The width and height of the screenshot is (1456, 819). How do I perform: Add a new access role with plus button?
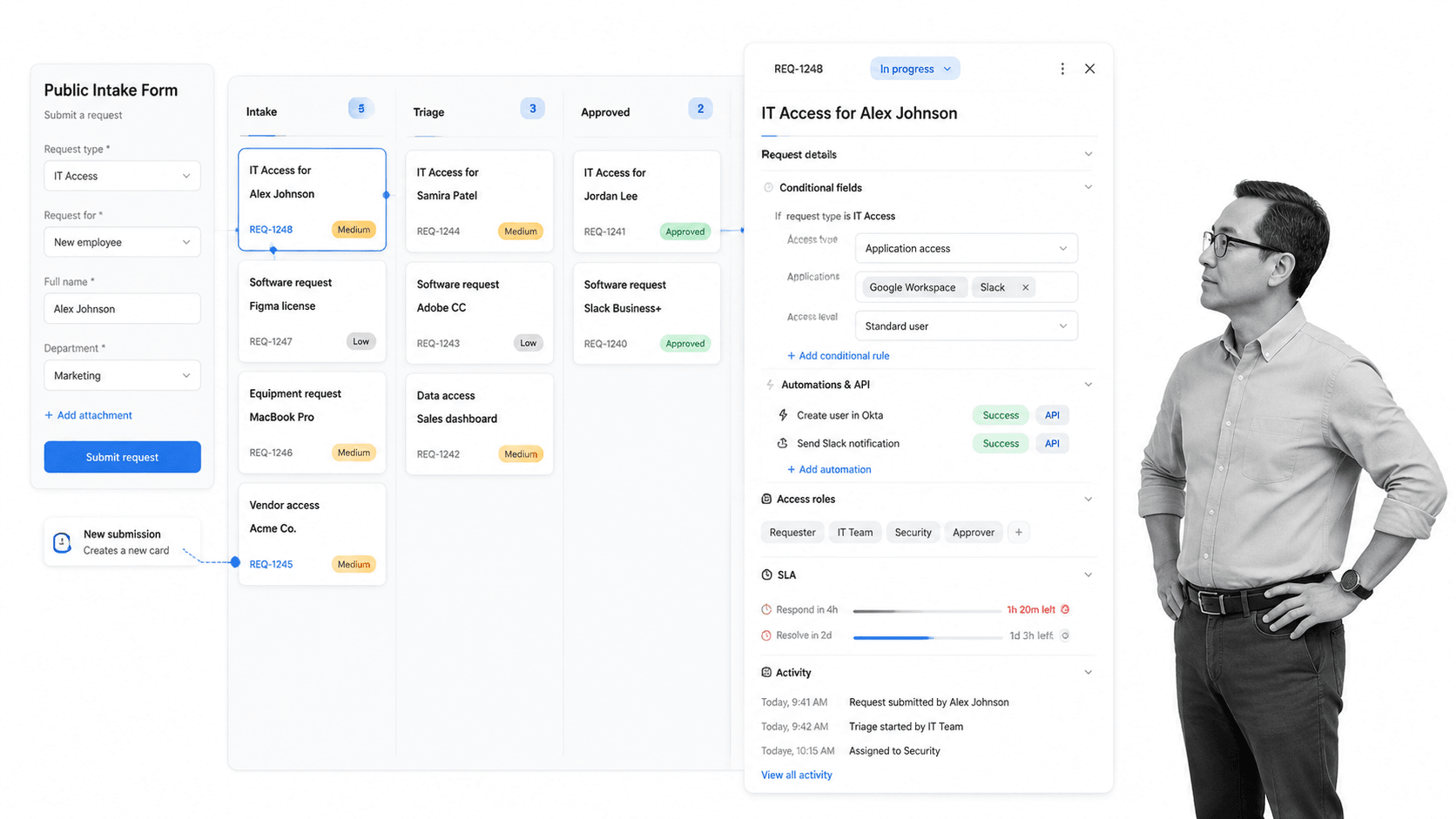click(x=1018, y=532)
